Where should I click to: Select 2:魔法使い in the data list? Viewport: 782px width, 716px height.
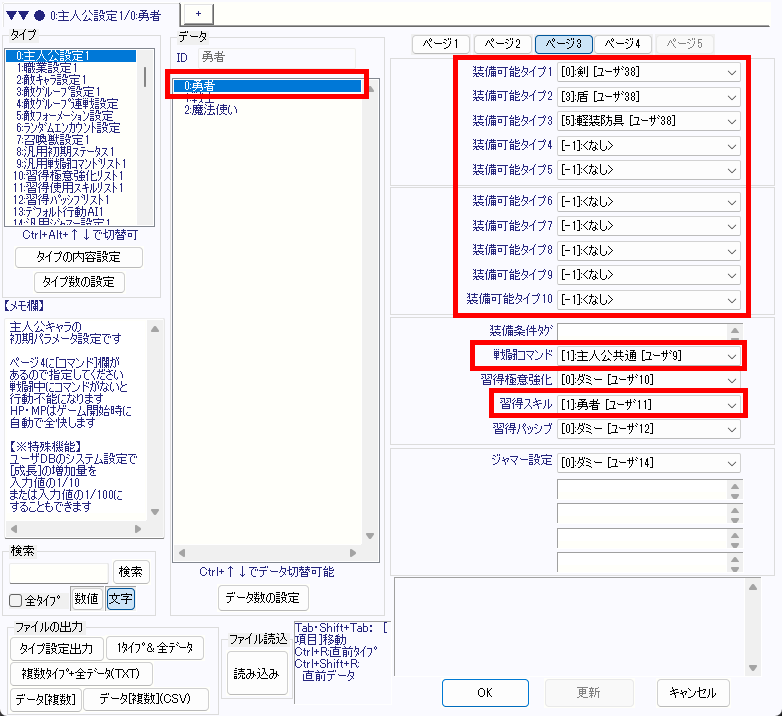coord(210,109)
